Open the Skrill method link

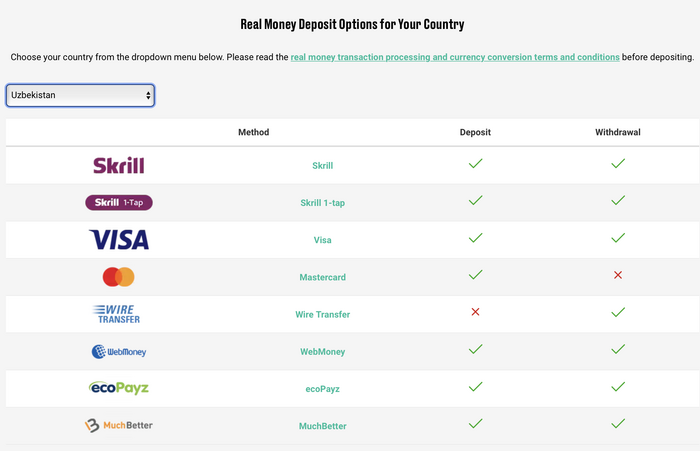[x=322, y=166]
